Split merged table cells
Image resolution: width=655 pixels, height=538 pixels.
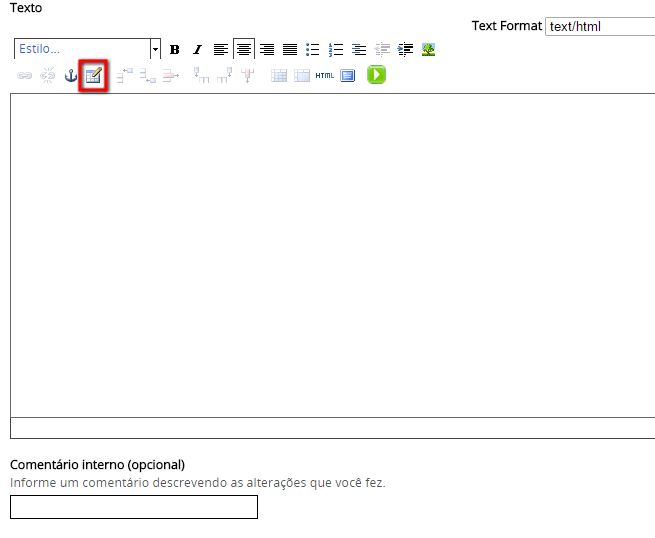click(279, 76)
